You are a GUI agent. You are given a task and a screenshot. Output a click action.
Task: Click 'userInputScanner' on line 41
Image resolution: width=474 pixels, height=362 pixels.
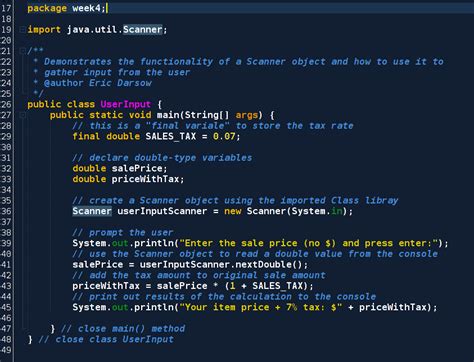(x=185, y=264)
